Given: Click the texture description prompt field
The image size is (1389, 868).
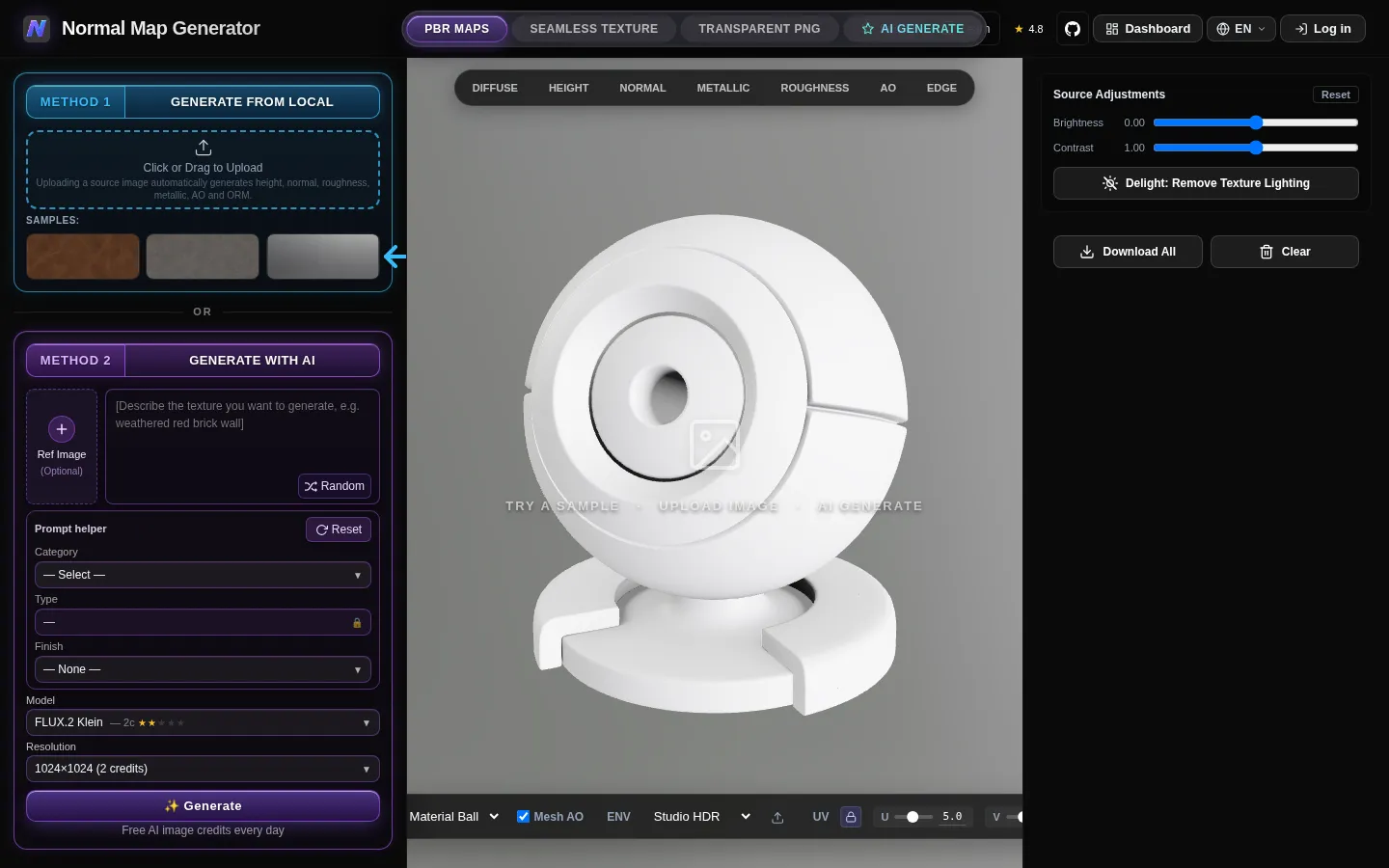Looking at the screenshot, I should click(x=242, y=447).
